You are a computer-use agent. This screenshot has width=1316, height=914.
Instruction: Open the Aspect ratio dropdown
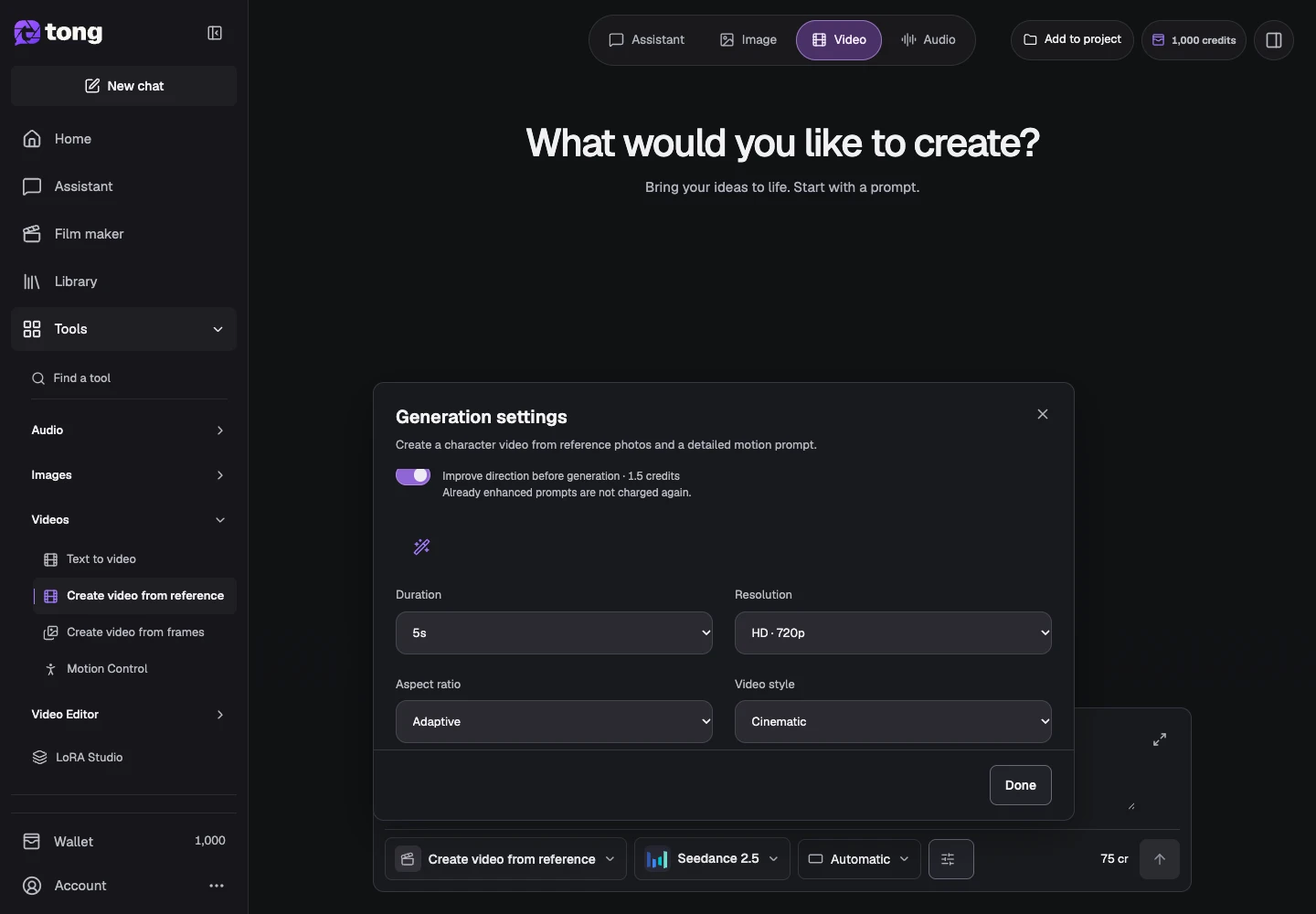pos(554,722)
